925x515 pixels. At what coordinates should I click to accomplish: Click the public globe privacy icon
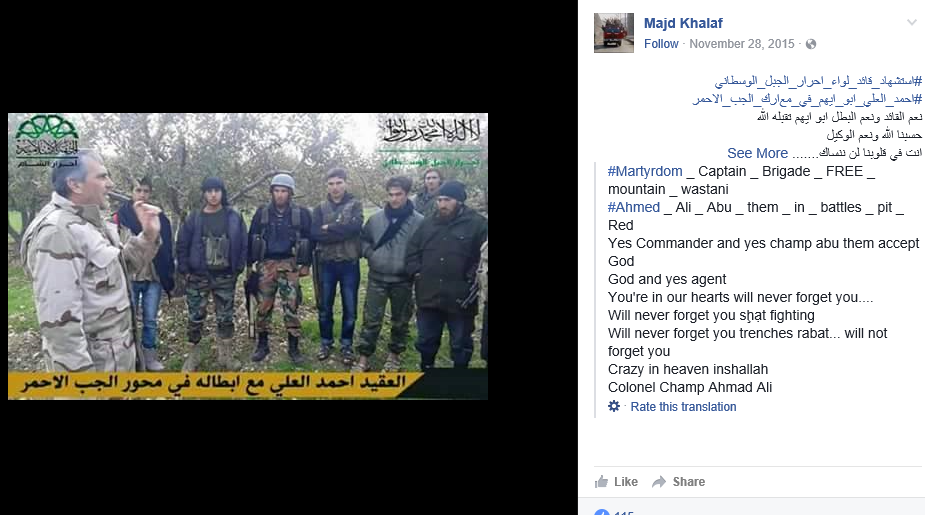click(x=811, y=44)
